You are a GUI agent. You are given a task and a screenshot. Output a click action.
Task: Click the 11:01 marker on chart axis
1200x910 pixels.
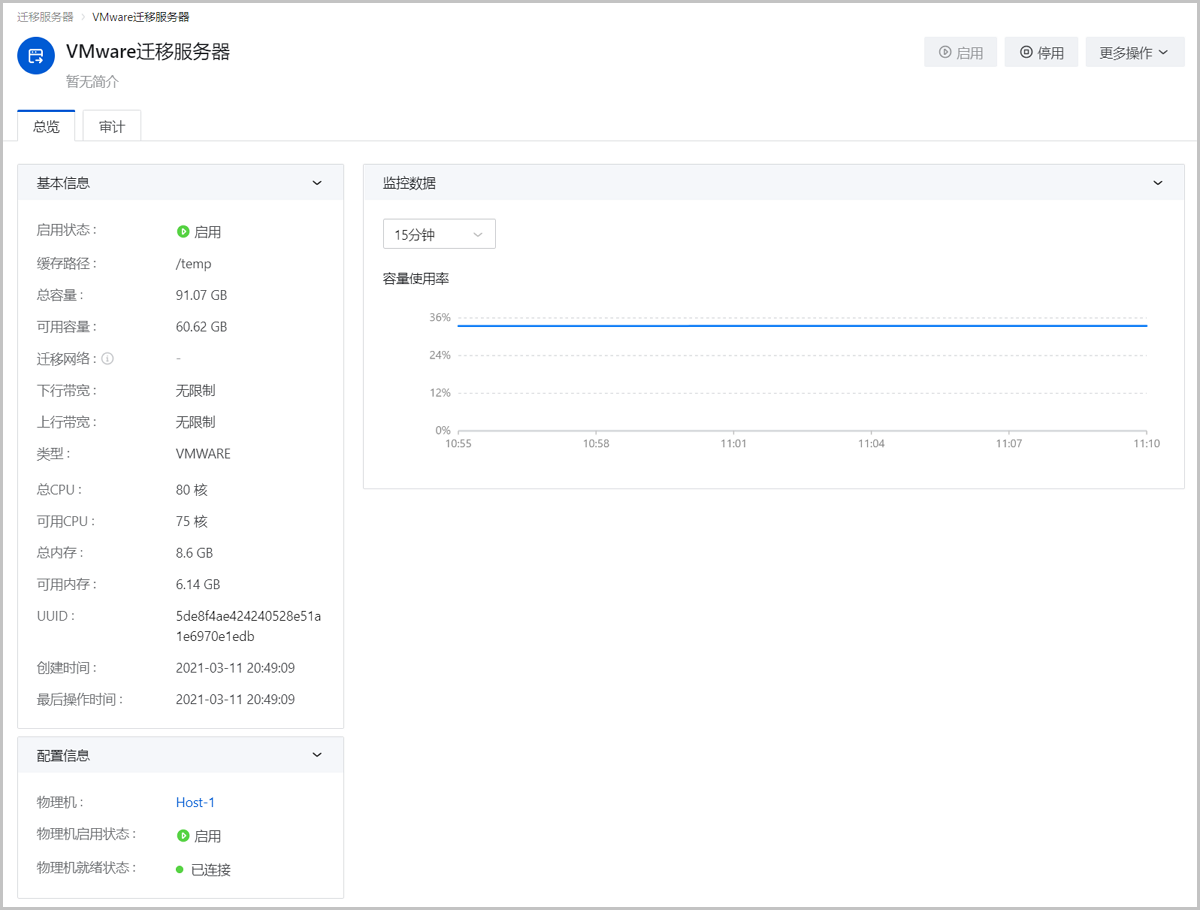click(733, 443)
